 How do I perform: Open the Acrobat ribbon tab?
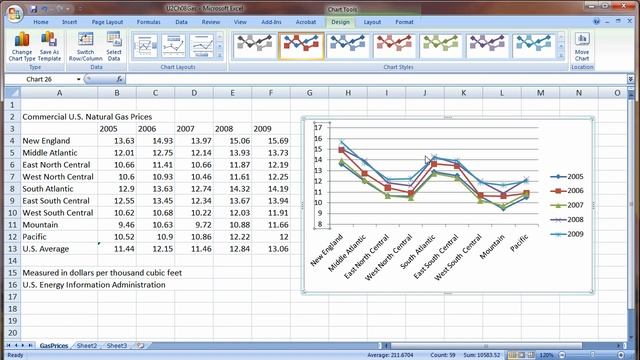[x=306, y=22]
